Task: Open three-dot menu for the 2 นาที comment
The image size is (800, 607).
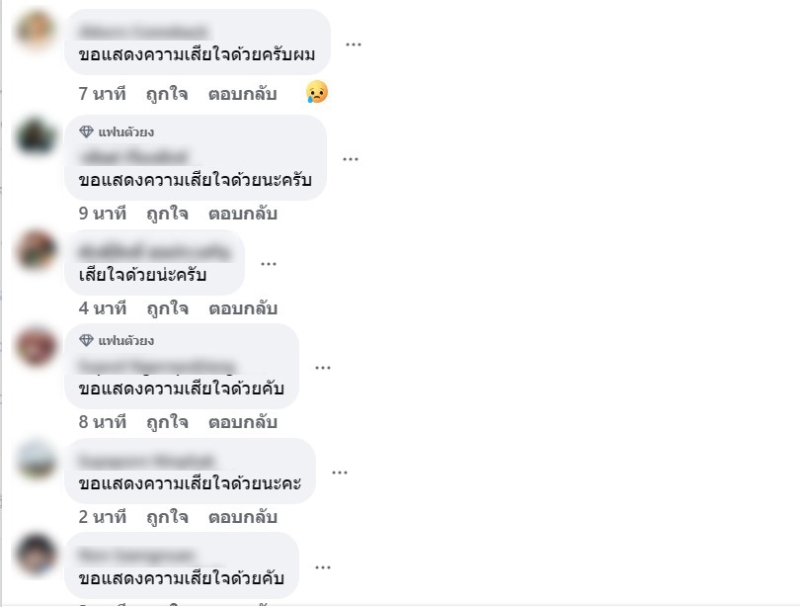Action: [339, 473]
